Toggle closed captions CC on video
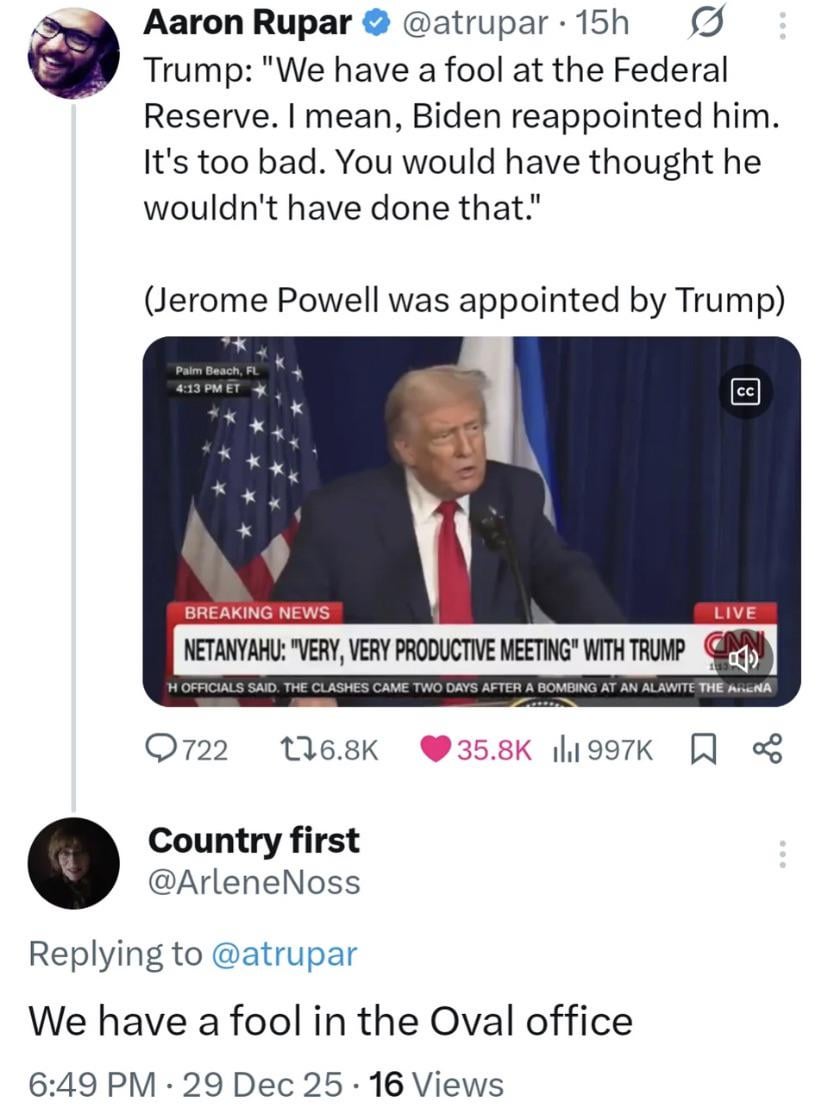 pos(746,391)
